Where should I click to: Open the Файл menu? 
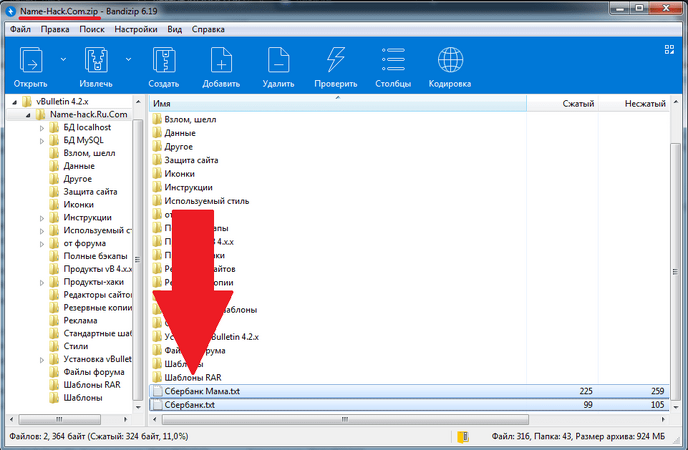pyautogui.click(x=20, y=30)
